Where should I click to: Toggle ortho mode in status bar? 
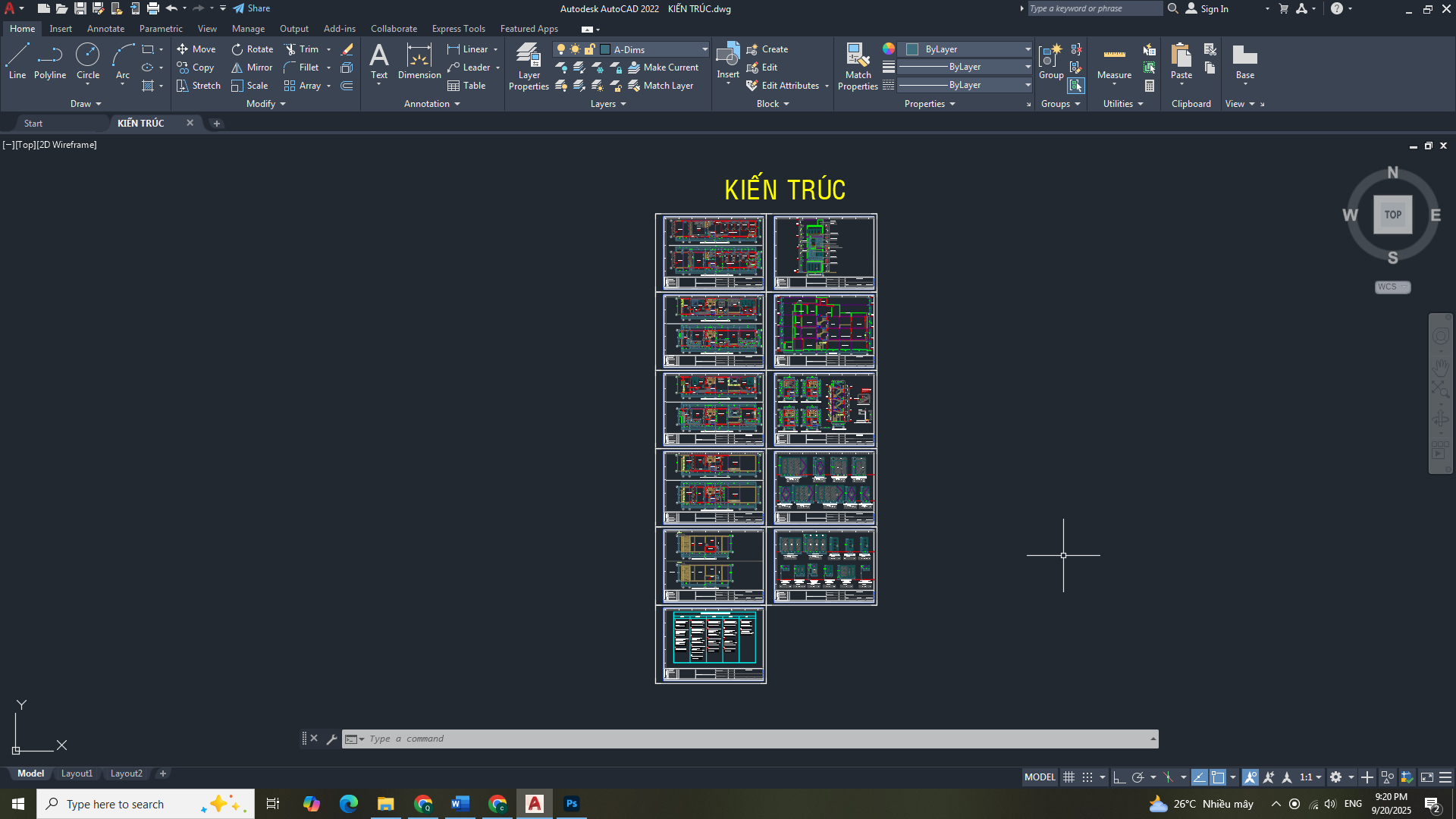[1119, 777]
